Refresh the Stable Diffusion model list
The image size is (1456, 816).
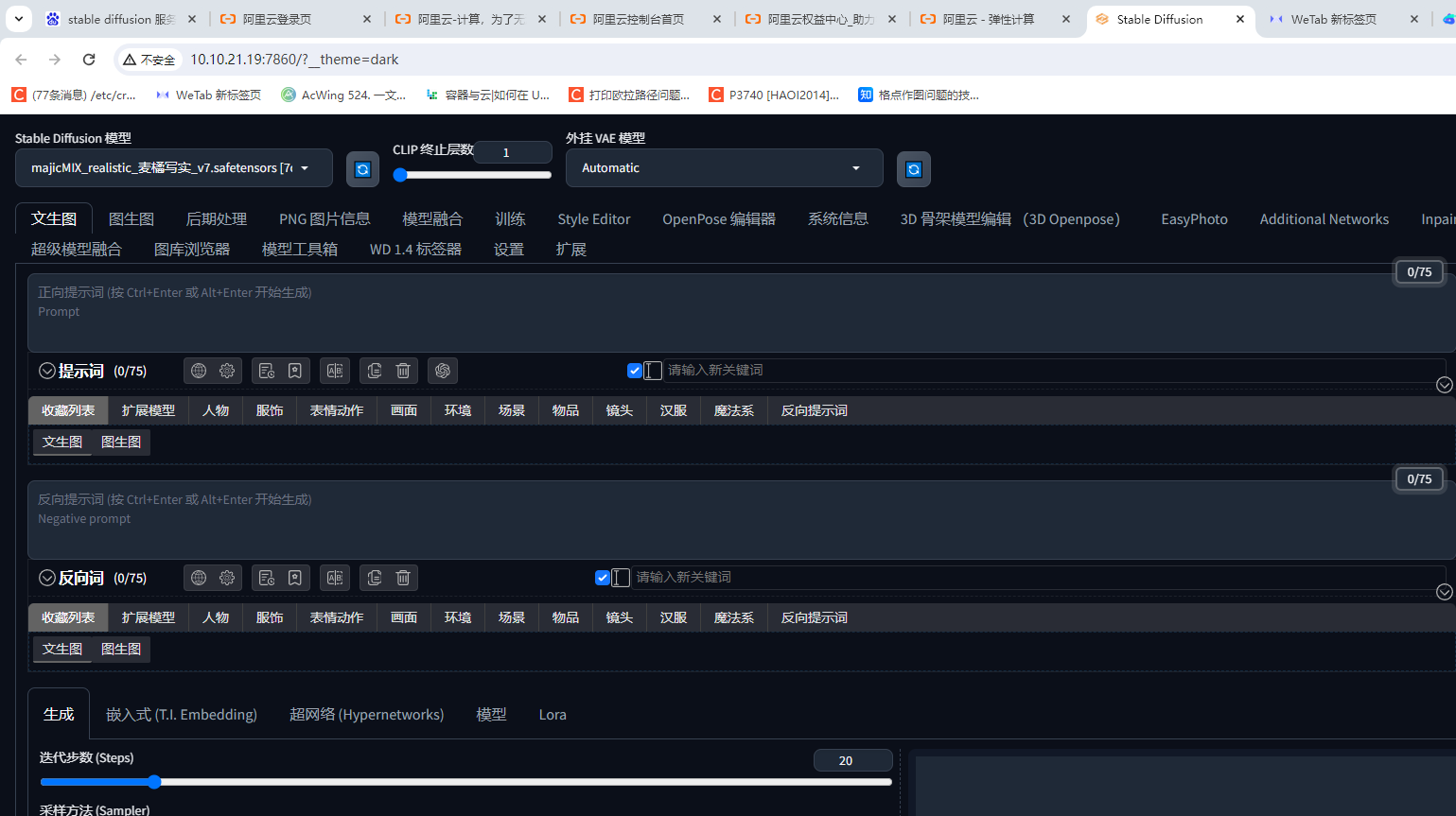tap(362, 169)
